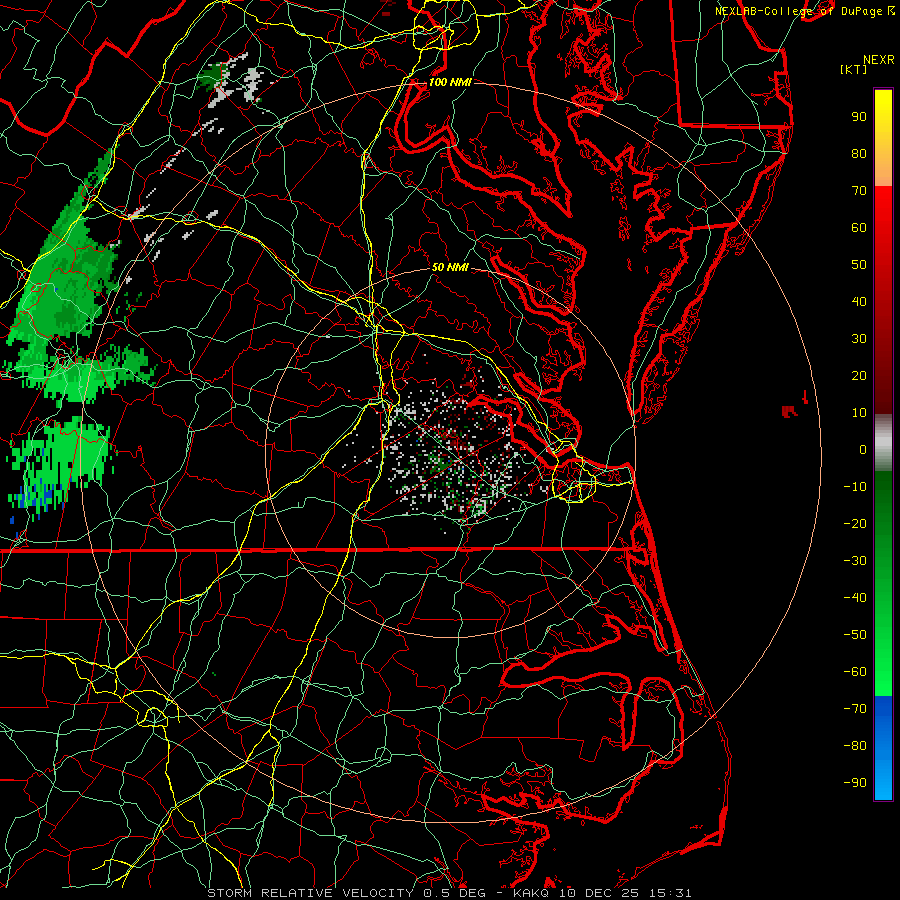Screen dimensions: 900x900
Task: Click the -40 value on velocity scale
Action: [x=855, y=598]
